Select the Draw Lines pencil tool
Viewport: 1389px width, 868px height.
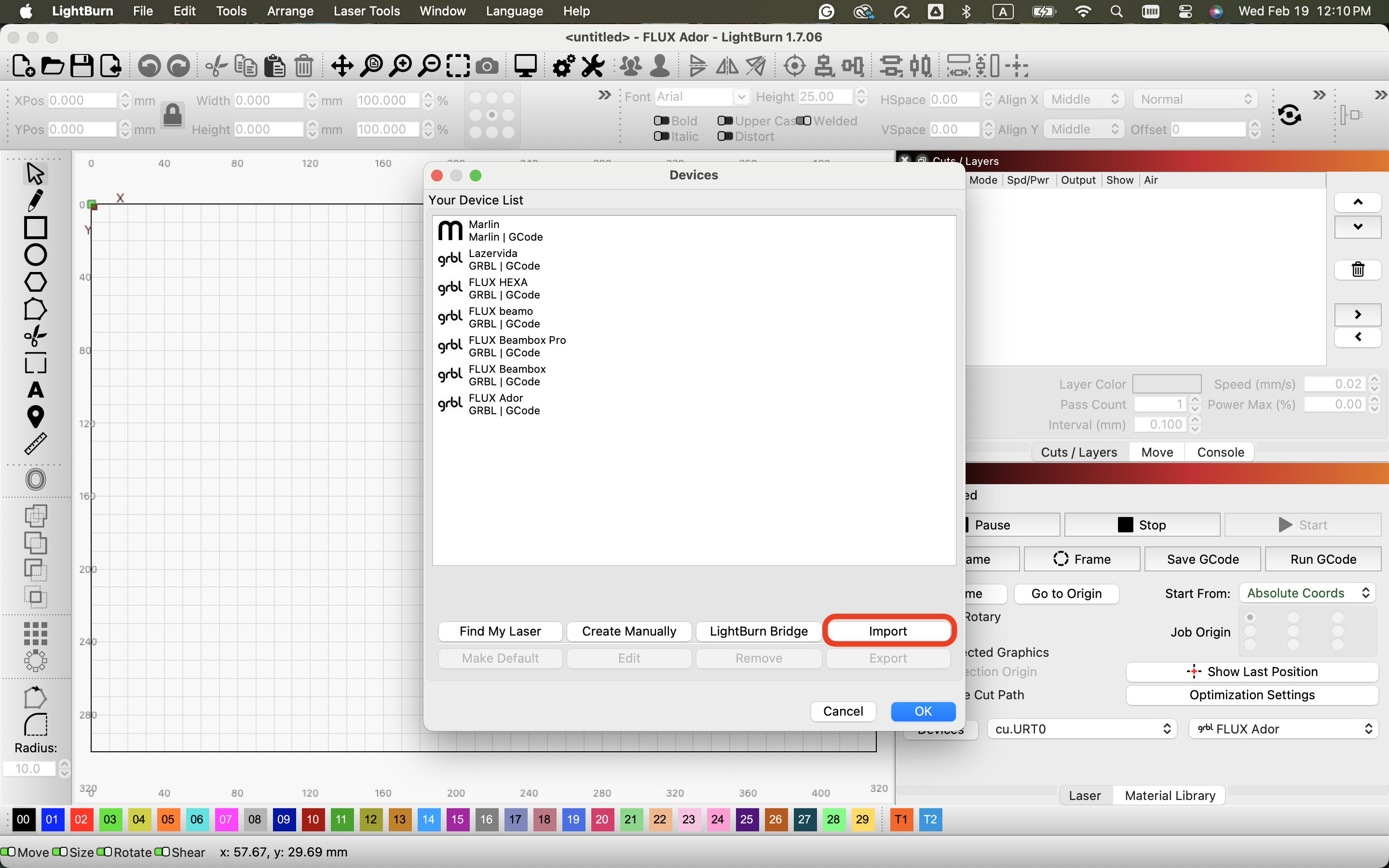[x=35, y=200]
